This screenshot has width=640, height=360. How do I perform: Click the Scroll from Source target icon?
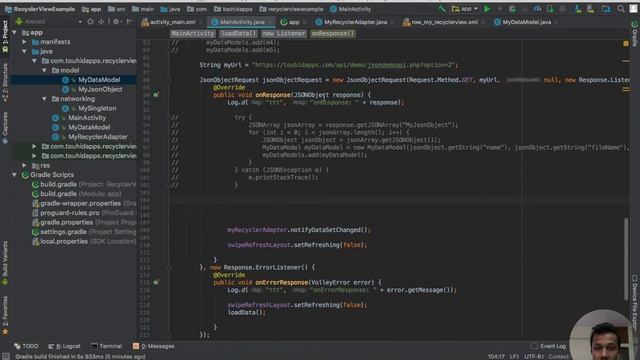click(x=90, y=21)
